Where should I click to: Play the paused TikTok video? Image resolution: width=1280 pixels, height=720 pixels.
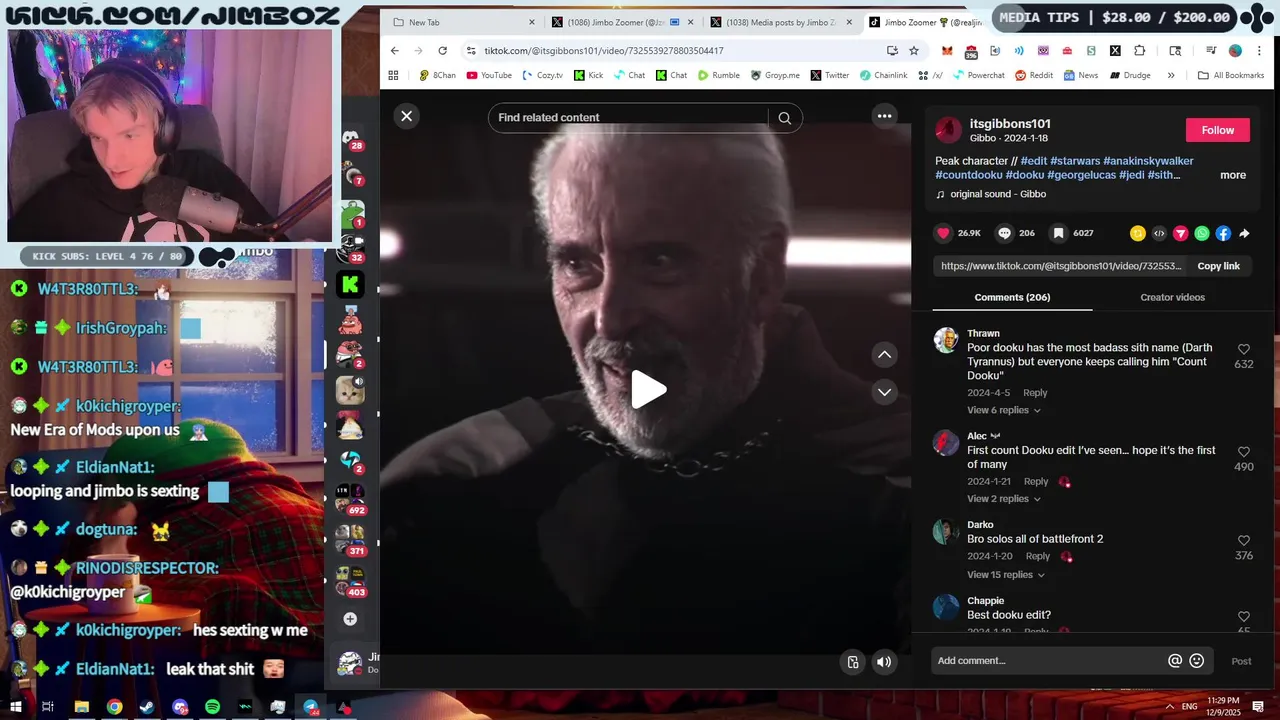click(648, 390)
